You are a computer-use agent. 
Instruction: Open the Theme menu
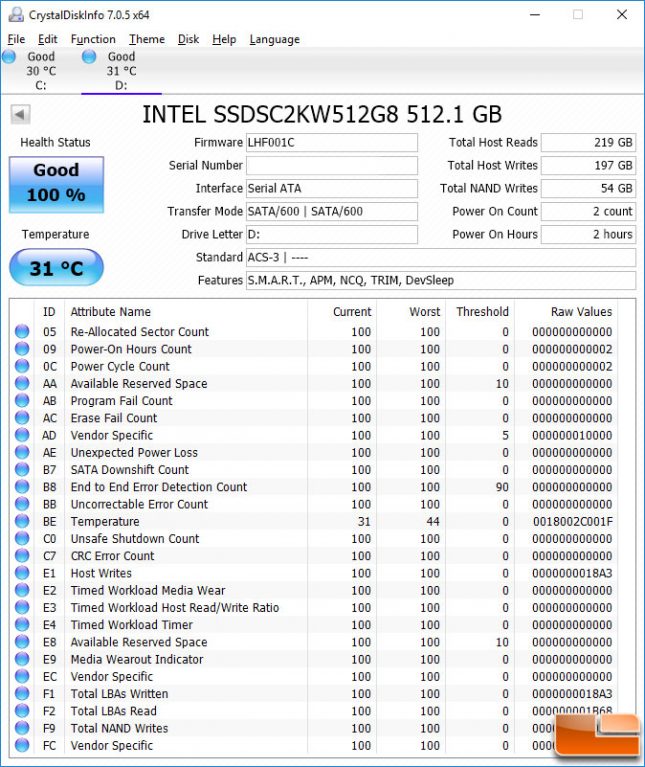[x=147, y=39]
